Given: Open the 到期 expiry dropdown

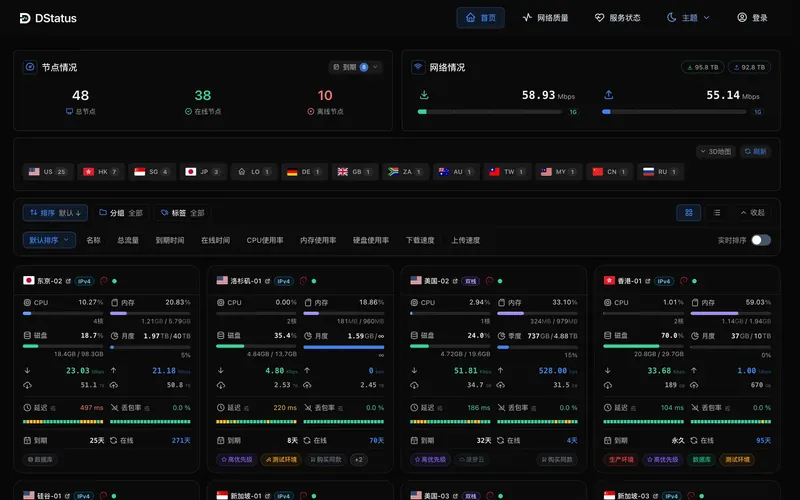Looking at the screenshot, I should pos(355,67).
